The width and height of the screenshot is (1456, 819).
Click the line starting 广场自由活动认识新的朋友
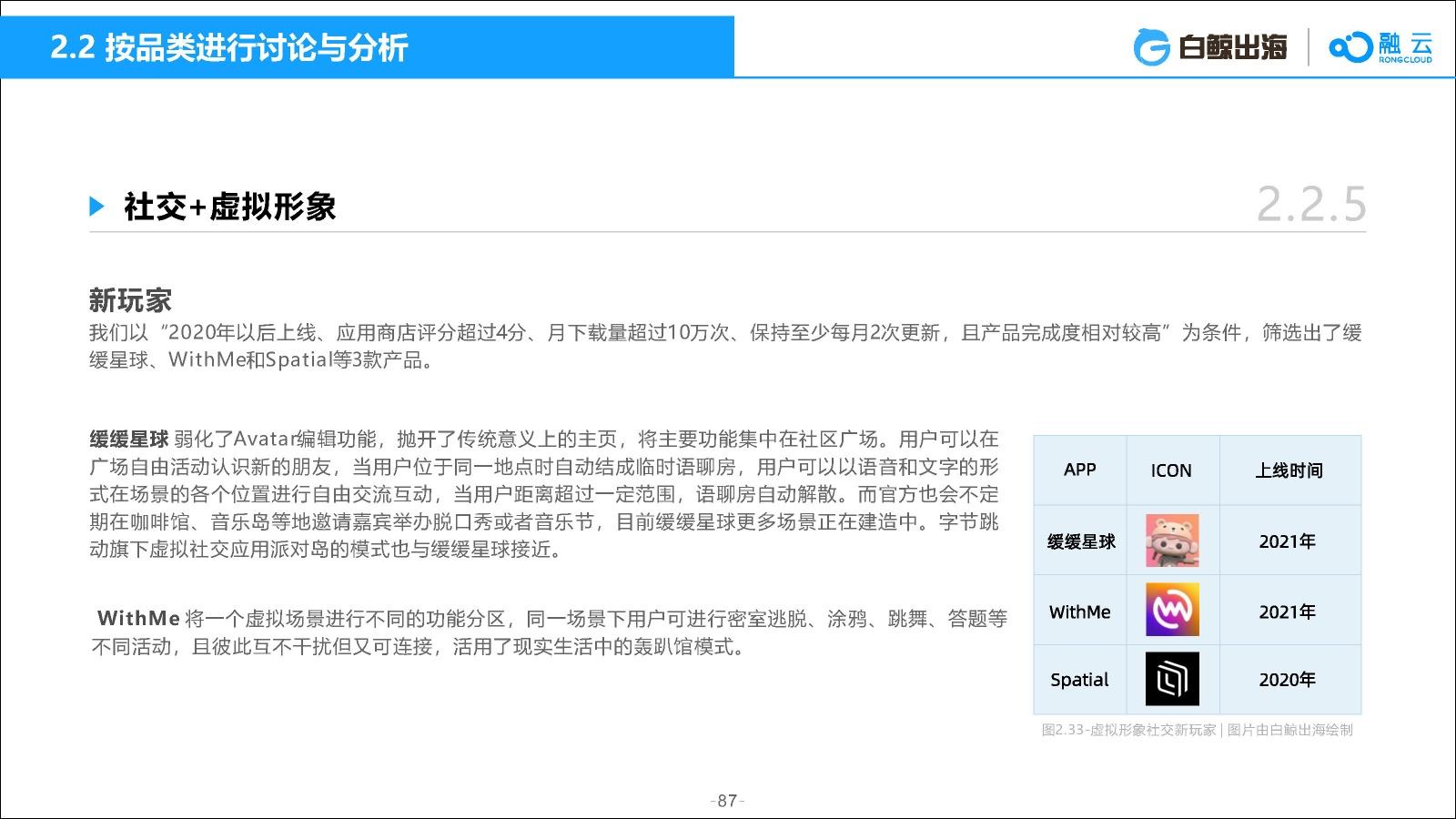coord(544,467)
